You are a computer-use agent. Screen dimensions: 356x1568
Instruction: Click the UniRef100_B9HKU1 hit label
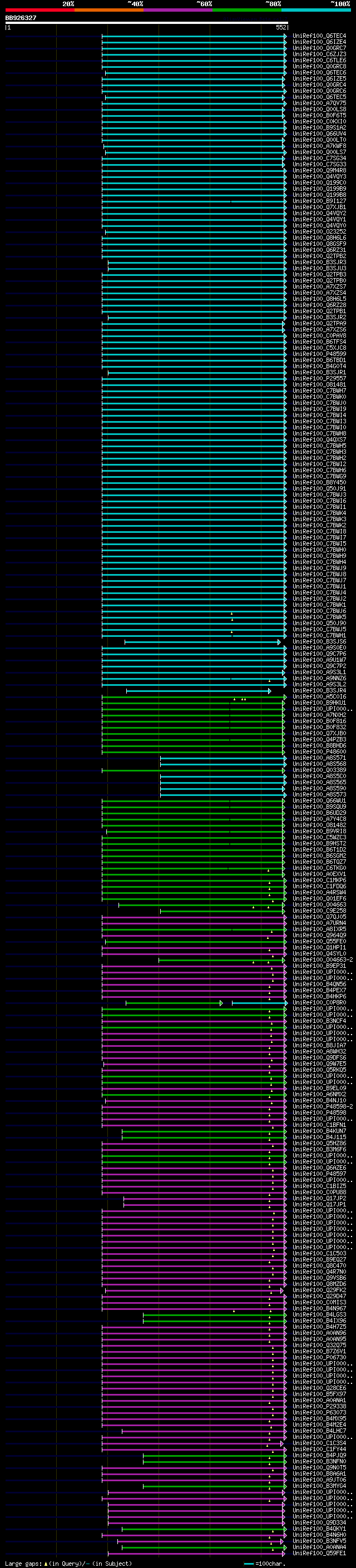pos(319,703)
